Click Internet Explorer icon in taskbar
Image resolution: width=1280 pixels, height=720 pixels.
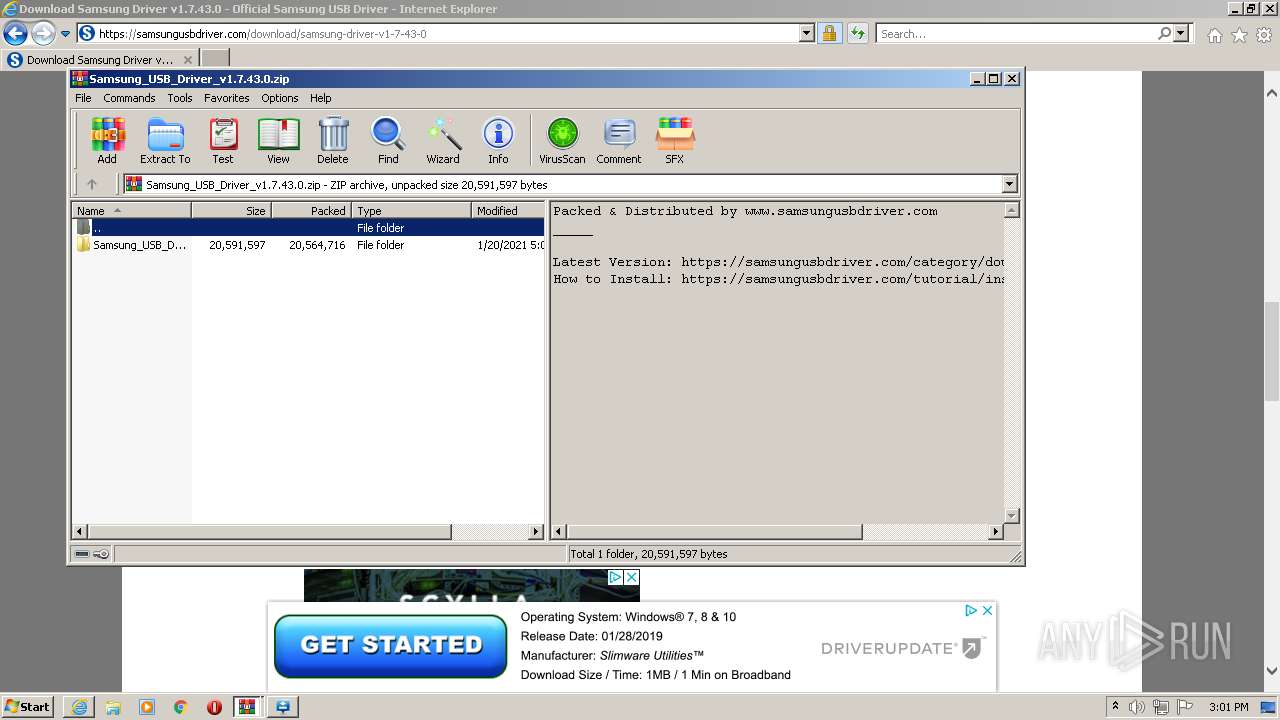[79, 707]
